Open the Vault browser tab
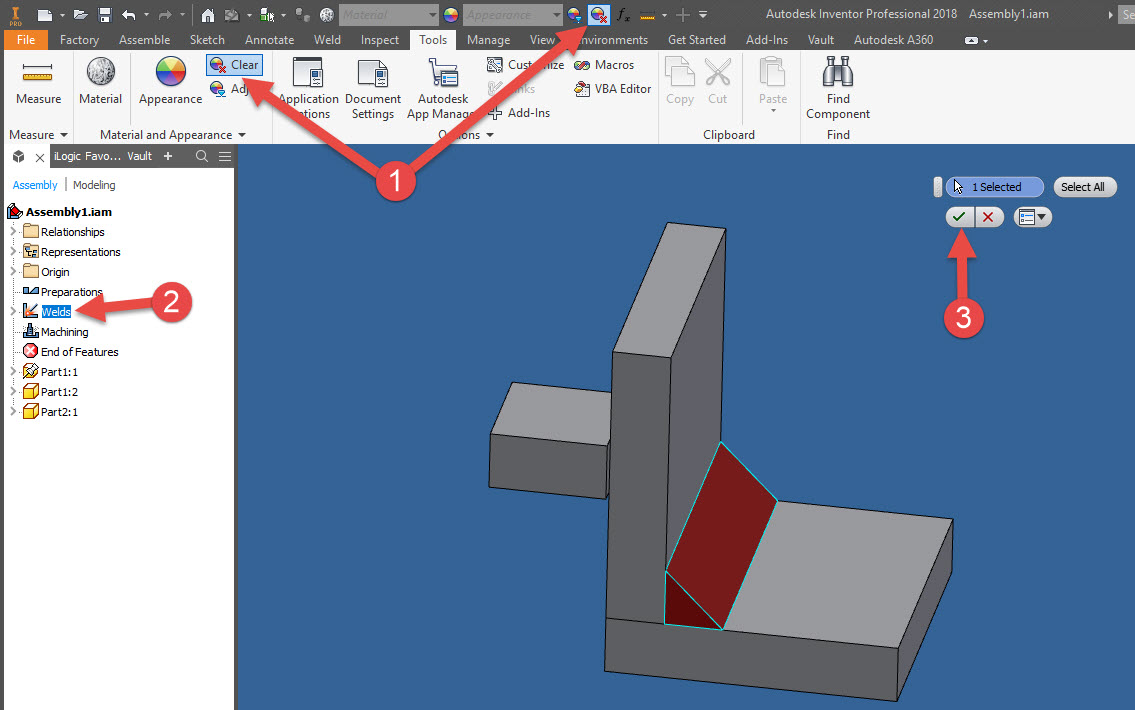This screenshot has height=710, width=1135. [x=140, y=156]
